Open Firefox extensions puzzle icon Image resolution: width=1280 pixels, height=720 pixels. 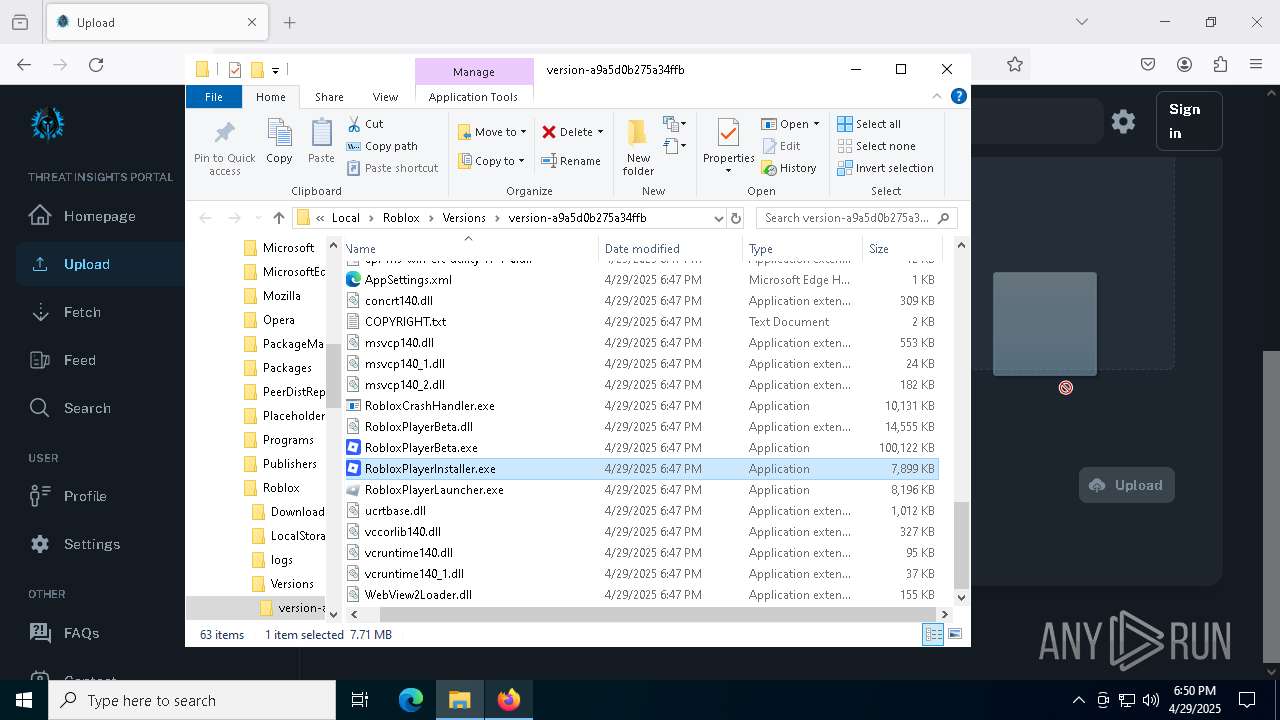pos(1220,64)
